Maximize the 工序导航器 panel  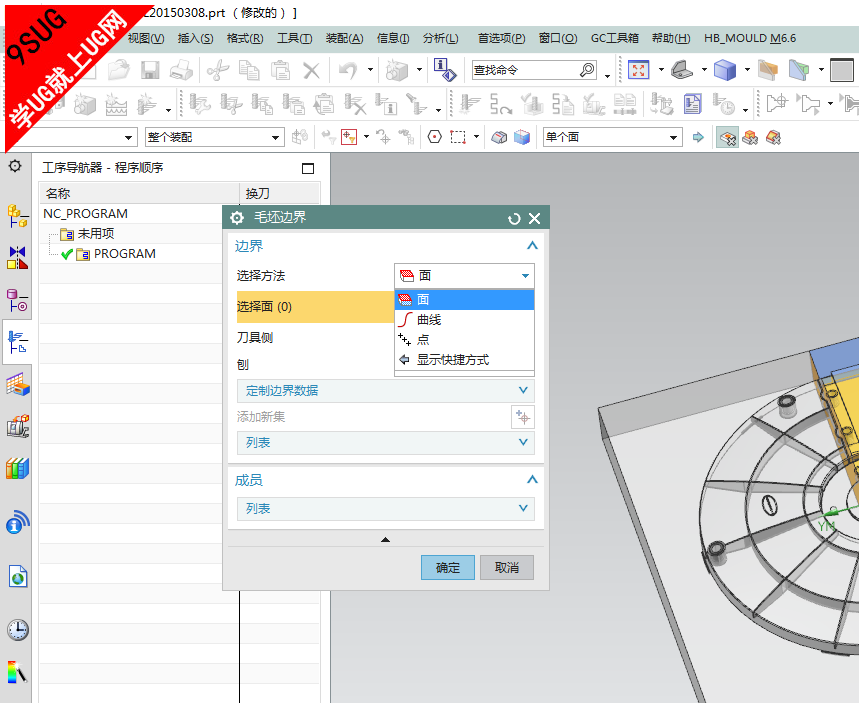coord(308,168)
